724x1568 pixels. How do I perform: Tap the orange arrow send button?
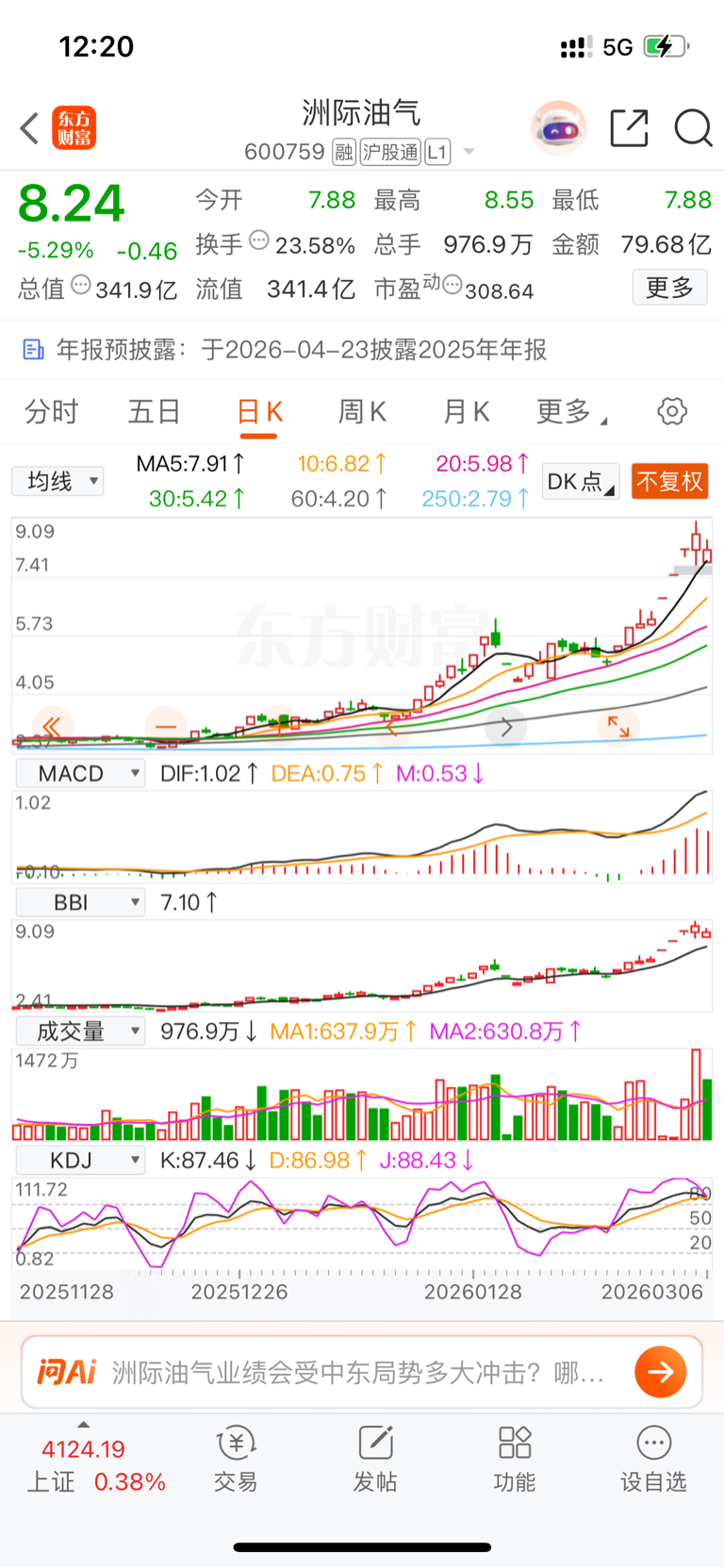pyautogui.click(x=661, y=1372)
